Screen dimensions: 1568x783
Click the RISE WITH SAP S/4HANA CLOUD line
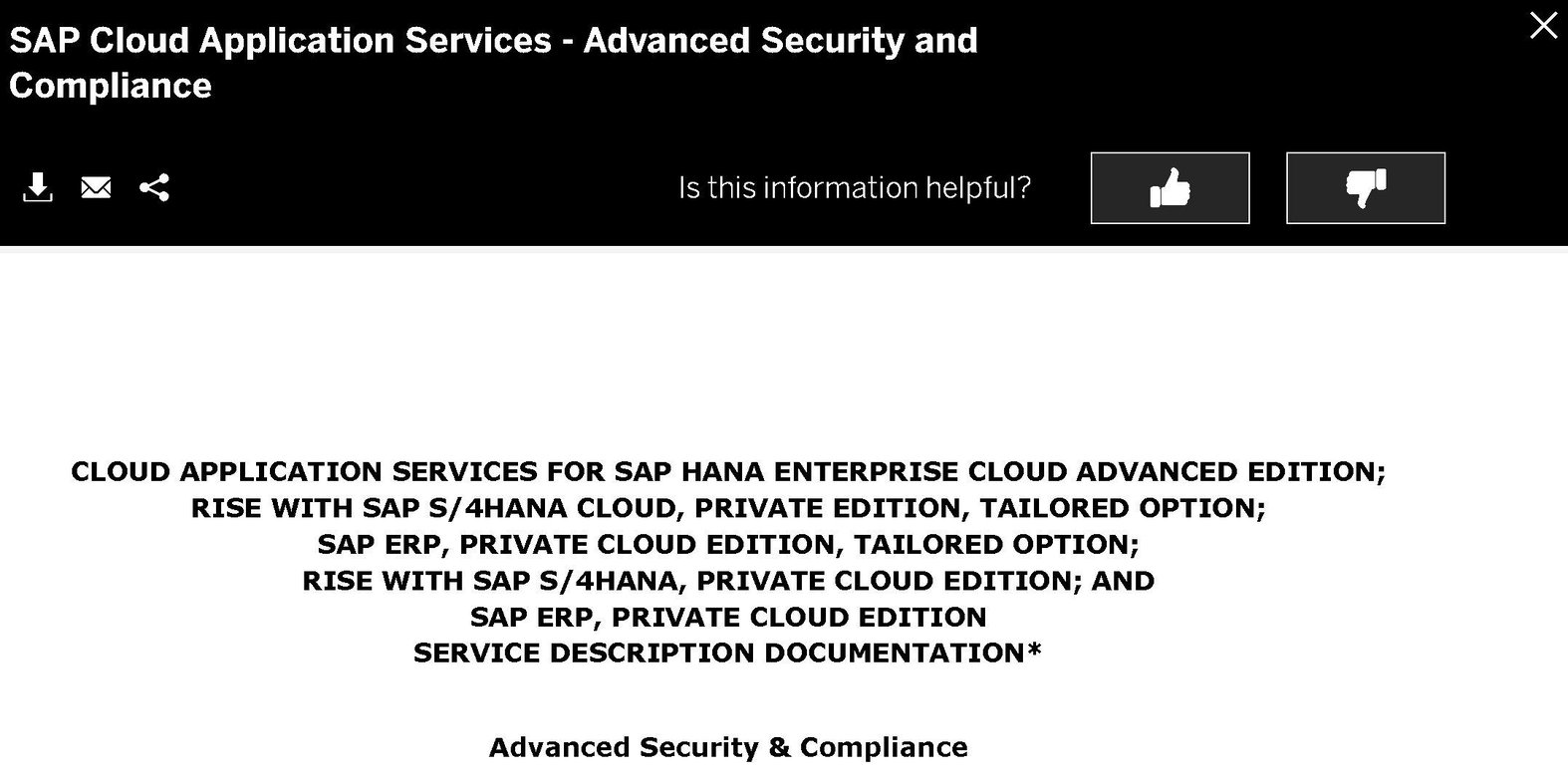click(x=728, y=508)
